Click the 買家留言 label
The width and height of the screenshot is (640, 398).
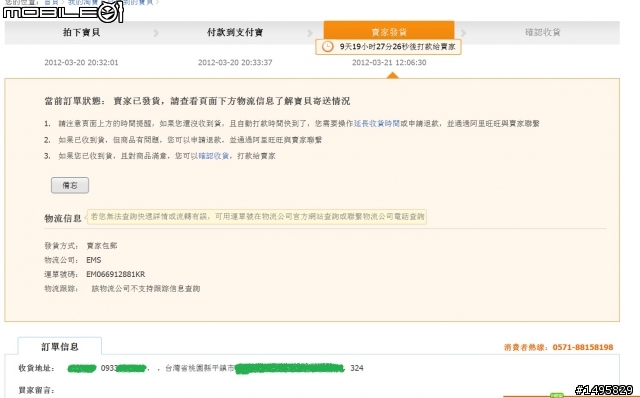coord(36,390)
